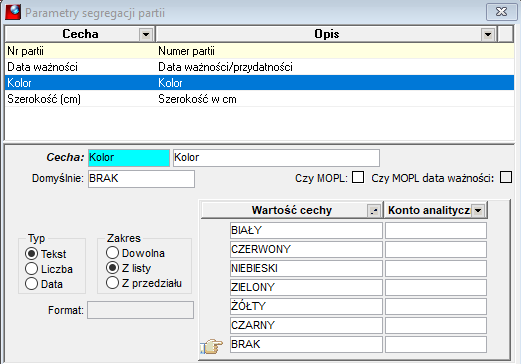Select the Liczba type radio button
This screenshot has width=521, height=364.
click(31, 269)
